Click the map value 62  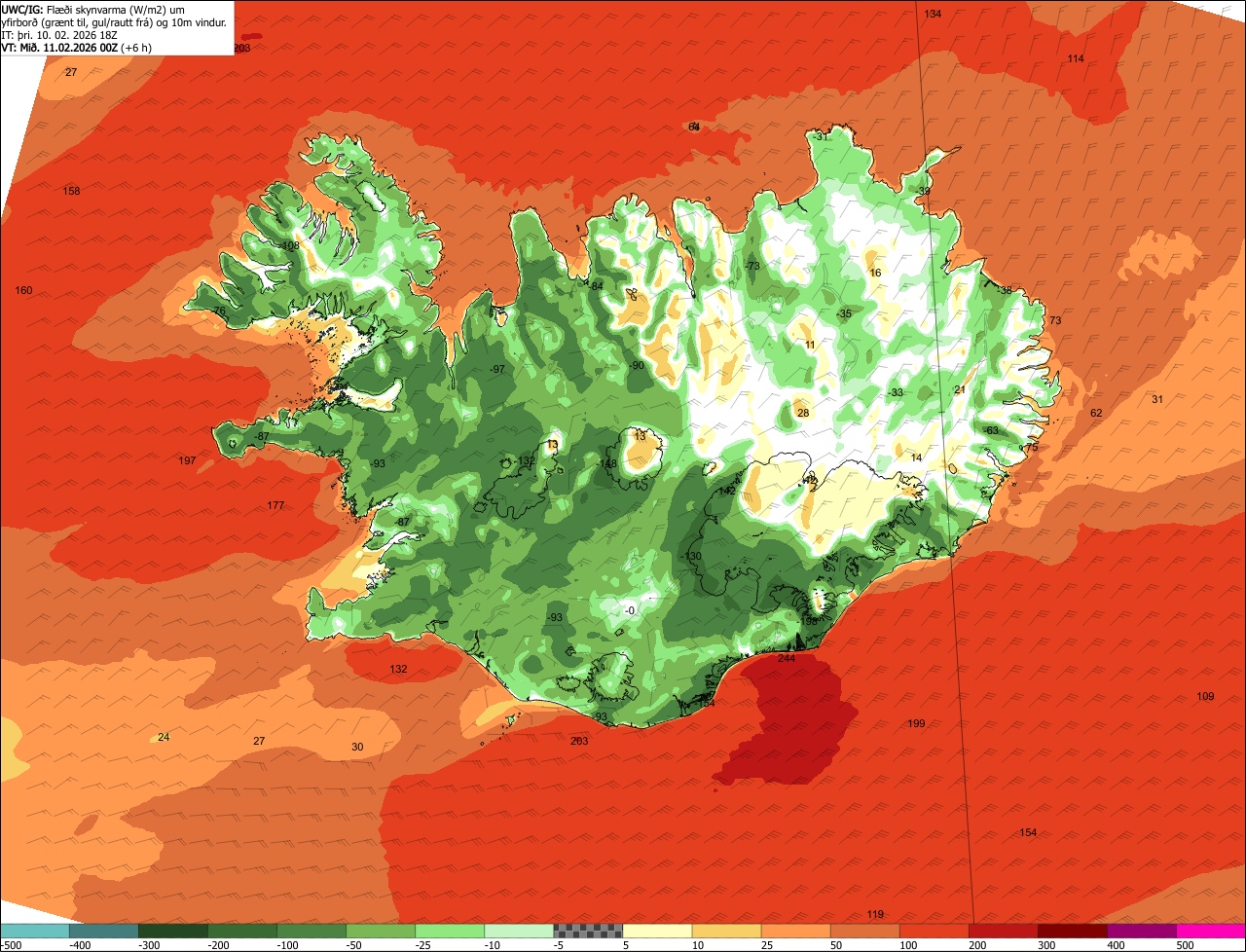tap(1096, 414)
